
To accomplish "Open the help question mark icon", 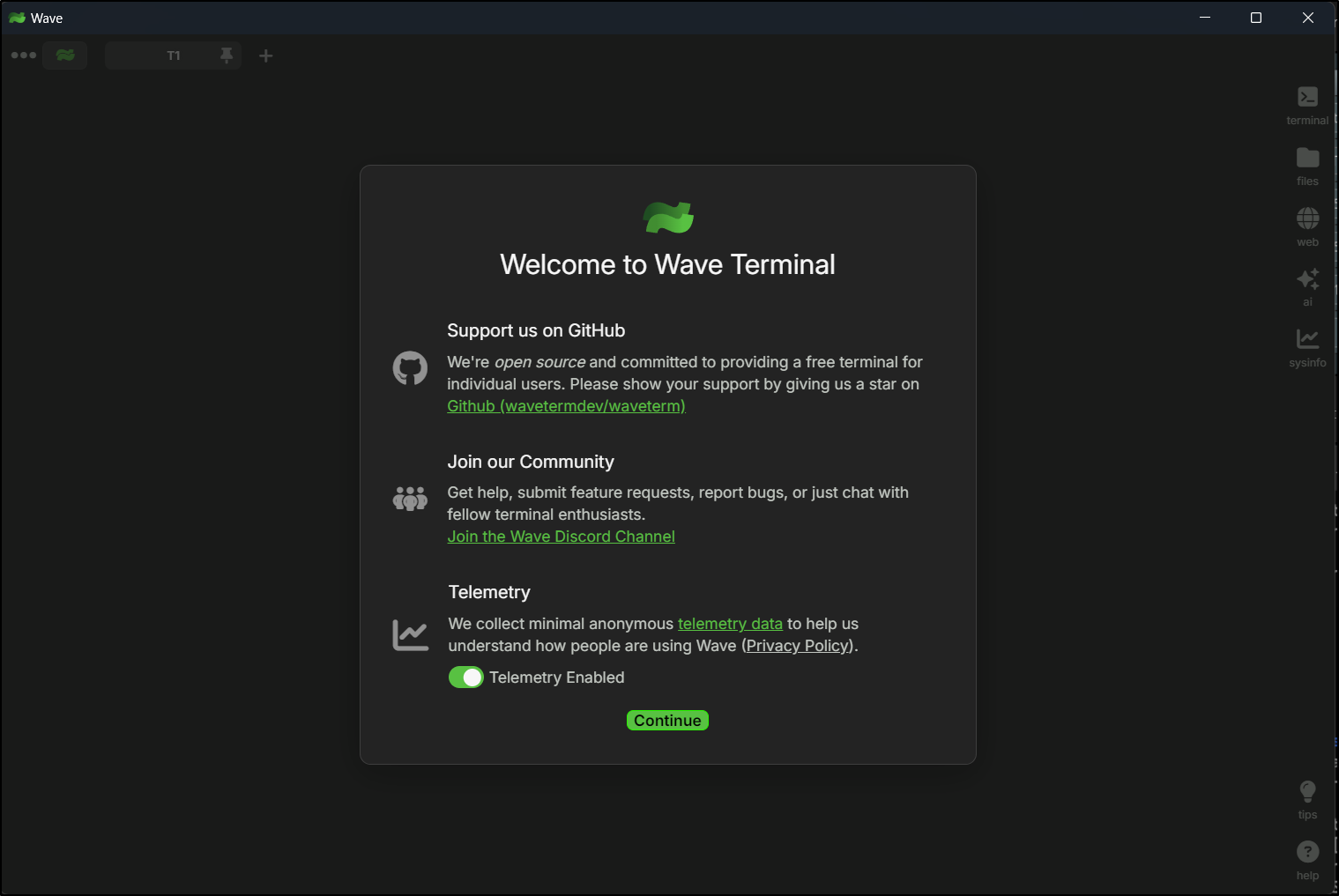I will click(x=1307, y=861).
